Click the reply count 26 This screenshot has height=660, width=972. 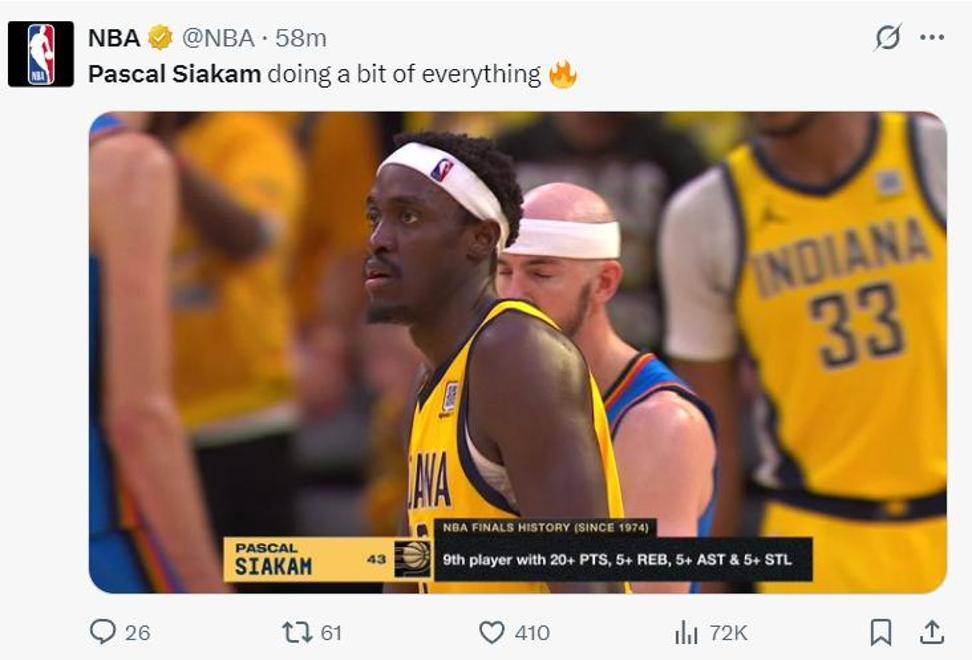[138, 633]
